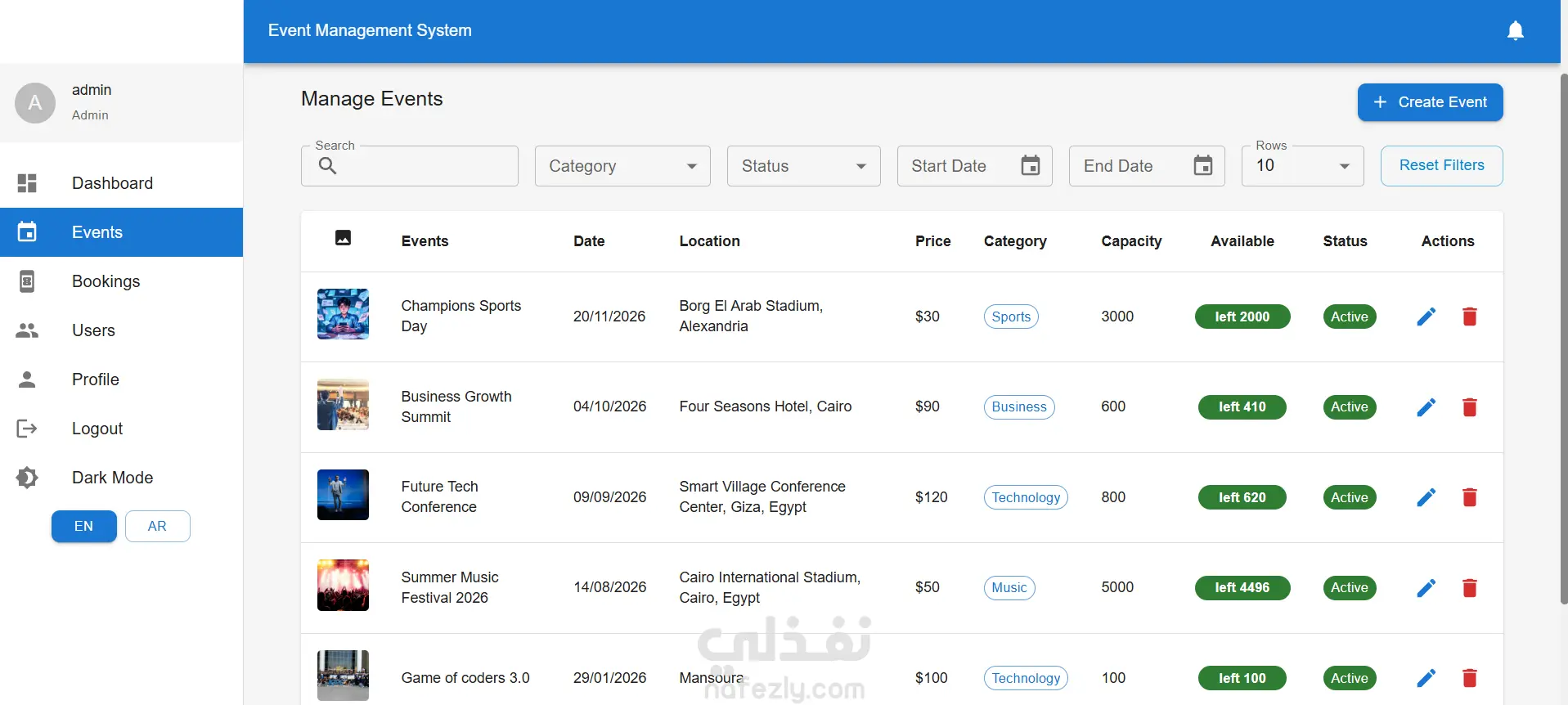Go to Dashboard in the sidebar
Image resolution: width=1568 pixels, height=705 pixels.
coord(112,183)
